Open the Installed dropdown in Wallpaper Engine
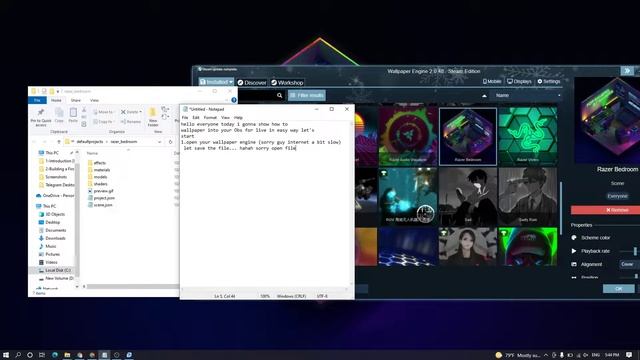This screenshot has width=640, height=360. 216,82
